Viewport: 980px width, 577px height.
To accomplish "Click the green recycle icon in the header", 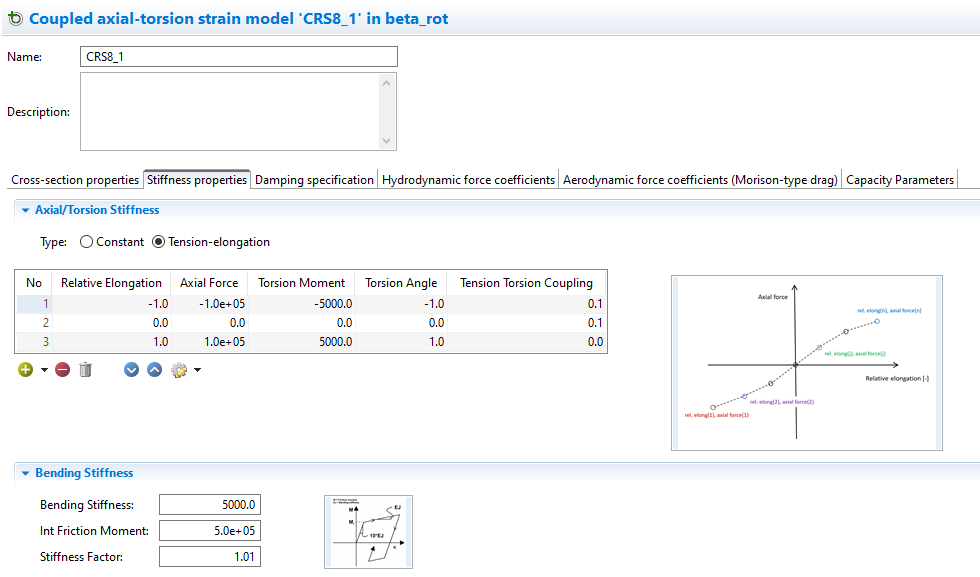I will [x=14, y=18].
